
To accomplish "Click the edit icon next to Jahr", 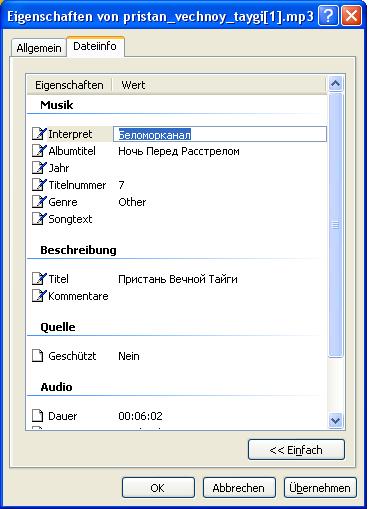I will [39, 168].
